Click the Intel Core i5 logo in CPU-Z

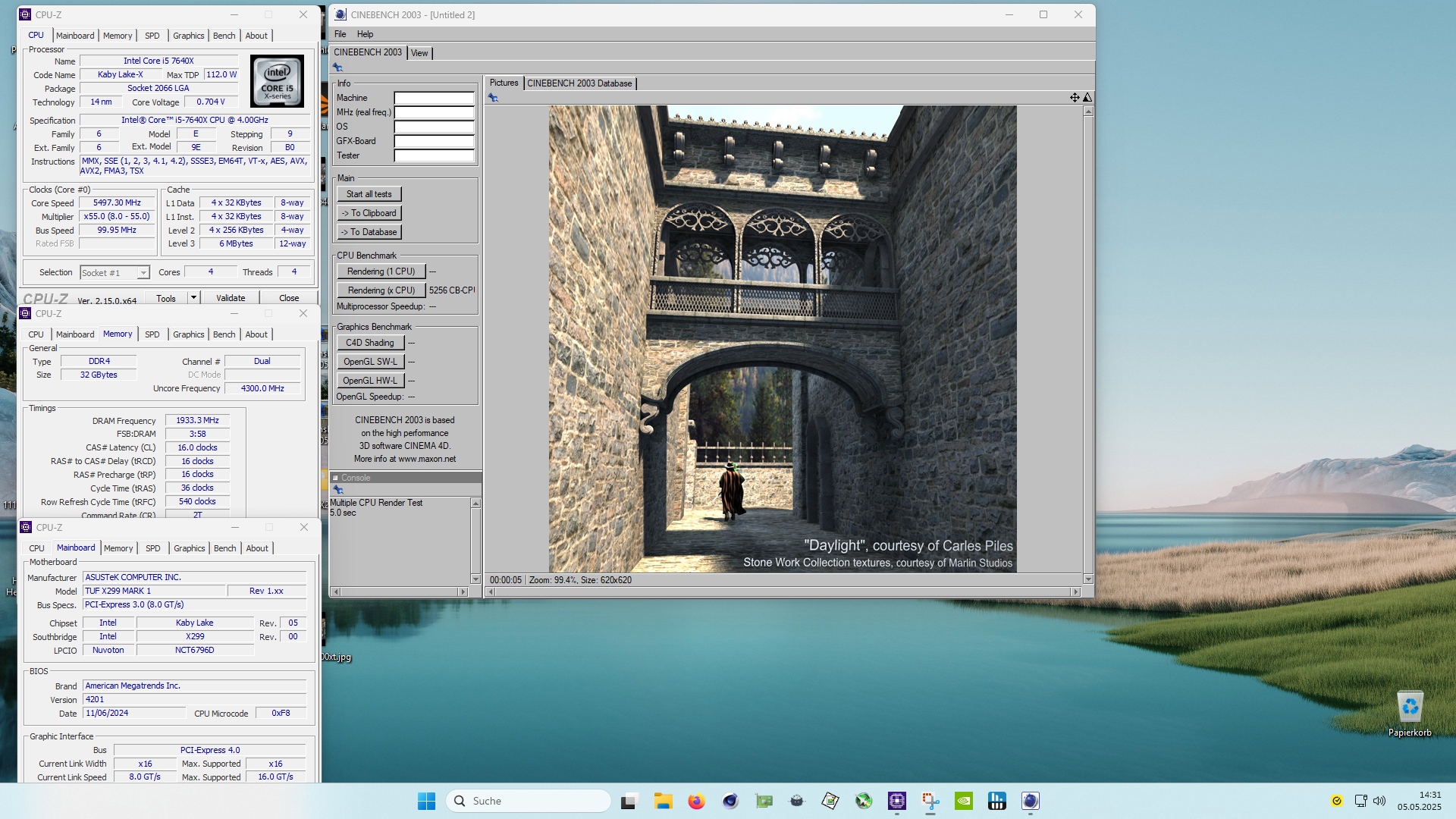click(x=277, y=81)
